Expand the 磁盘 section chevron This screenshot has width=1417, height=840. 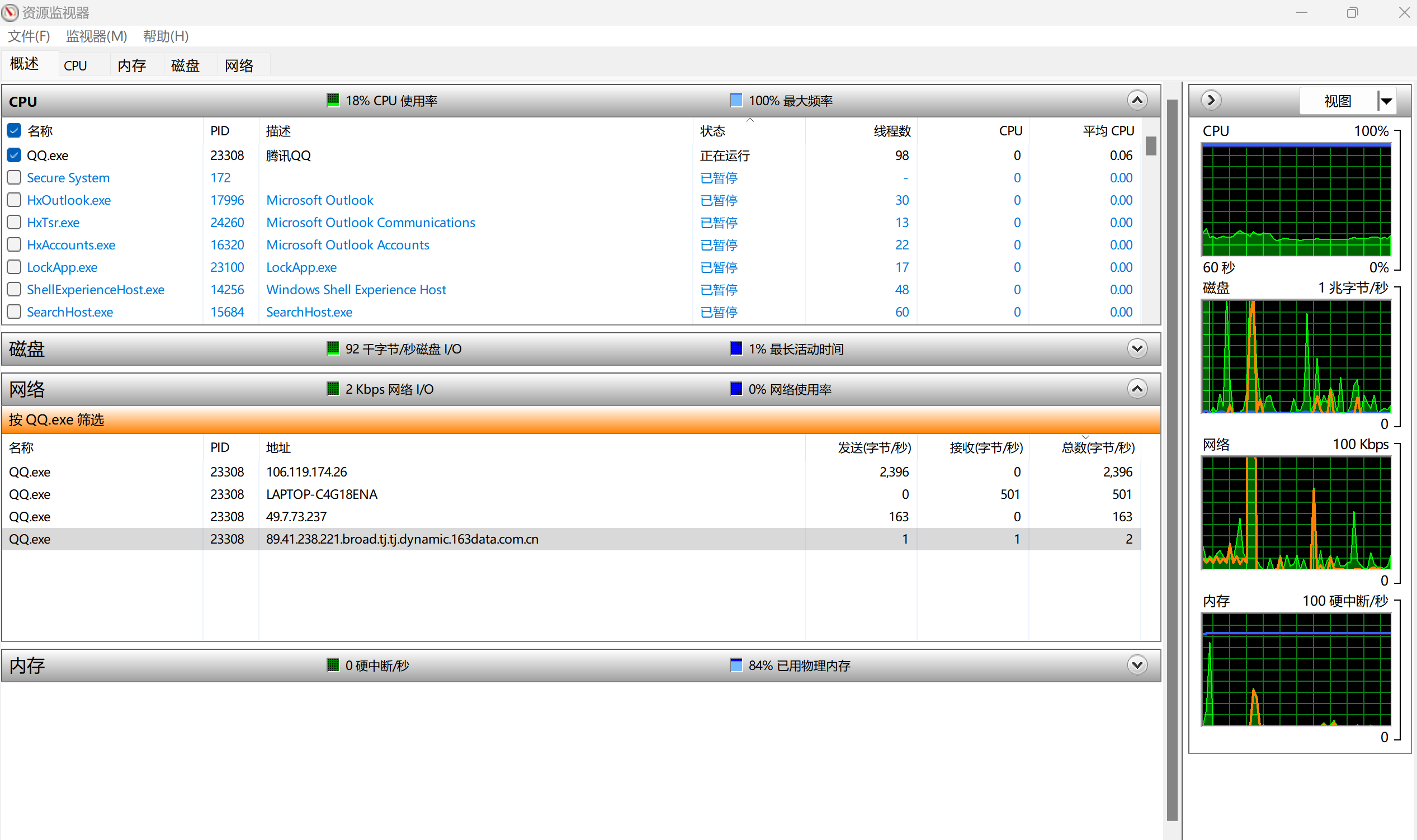click(1137, 348)
